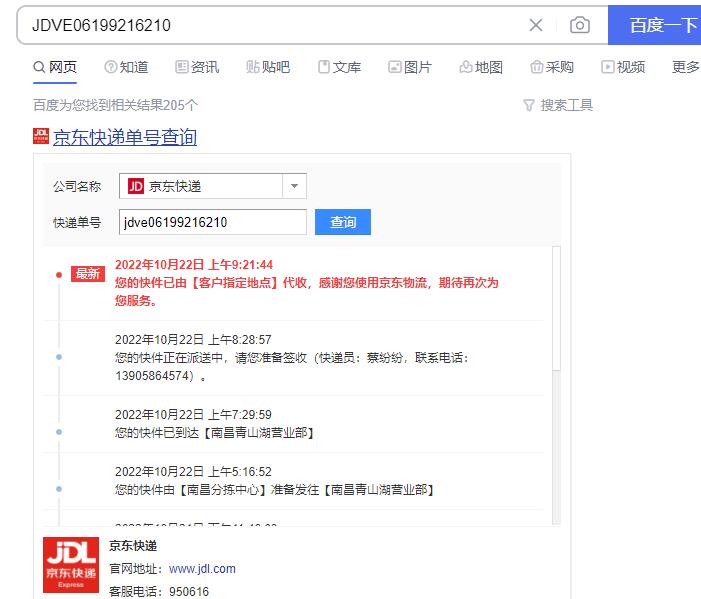Click the document icon on 文库 tab
Image resolution: width=701 pixels, height=599 pixels.
pyautogui.click(x=324, y=67)
